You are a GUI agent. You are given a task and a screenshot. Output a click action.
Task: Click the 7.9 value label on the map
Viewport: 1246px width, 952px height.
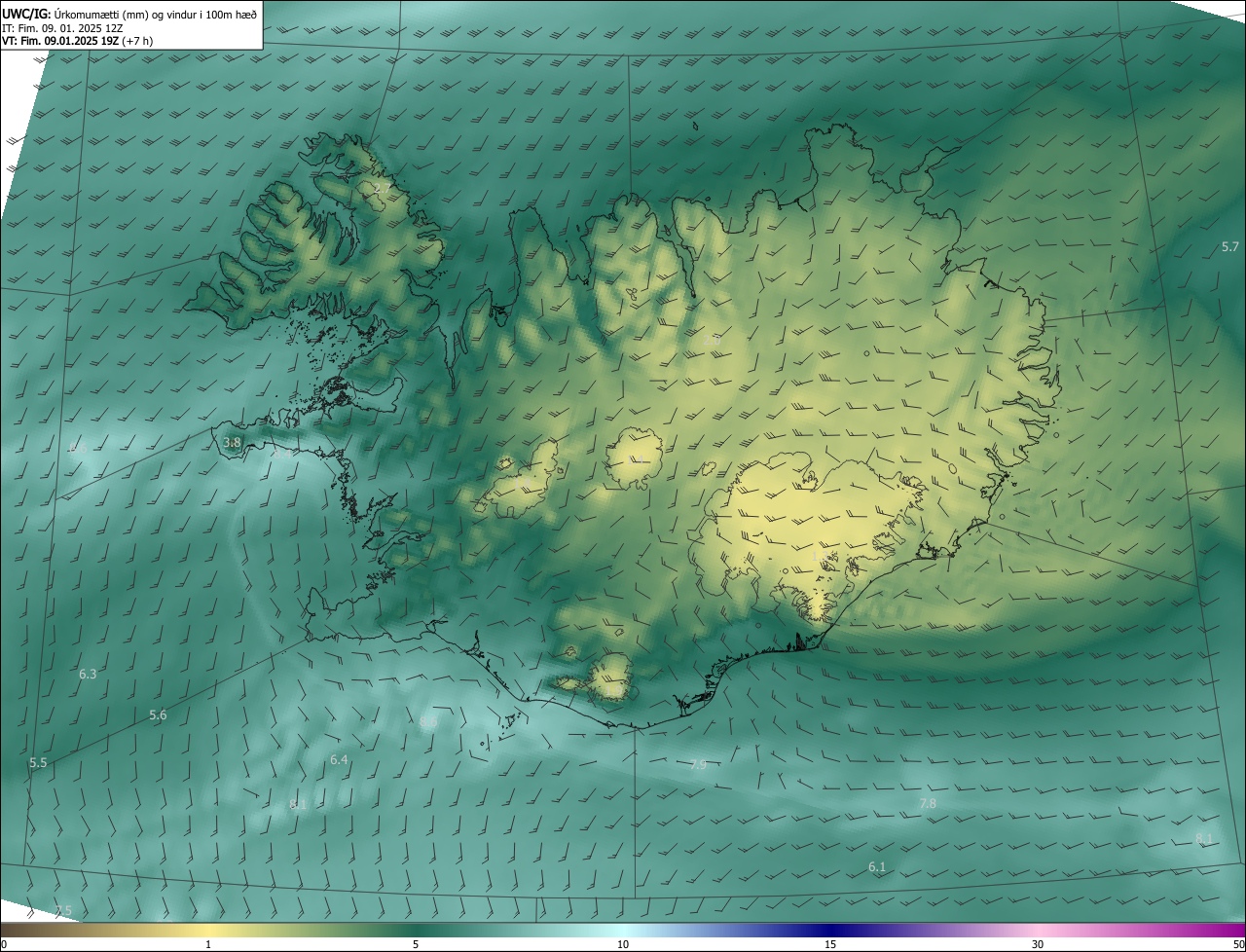698,765
